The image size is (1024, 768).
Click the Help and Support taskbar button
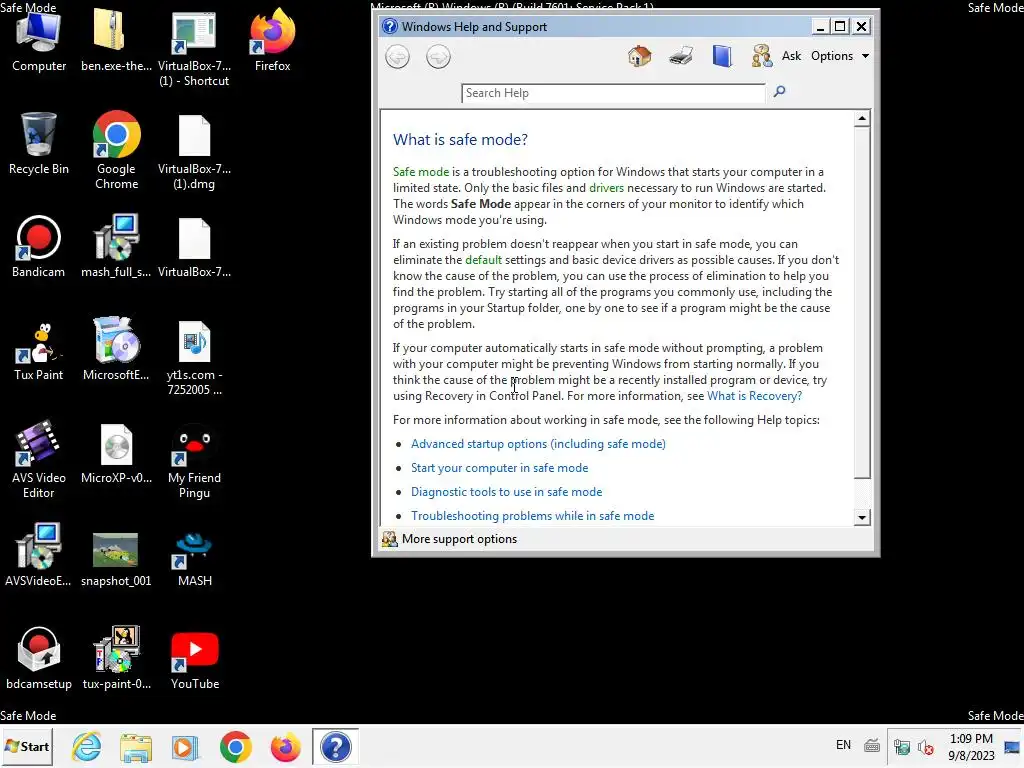[x=335, y=746]
